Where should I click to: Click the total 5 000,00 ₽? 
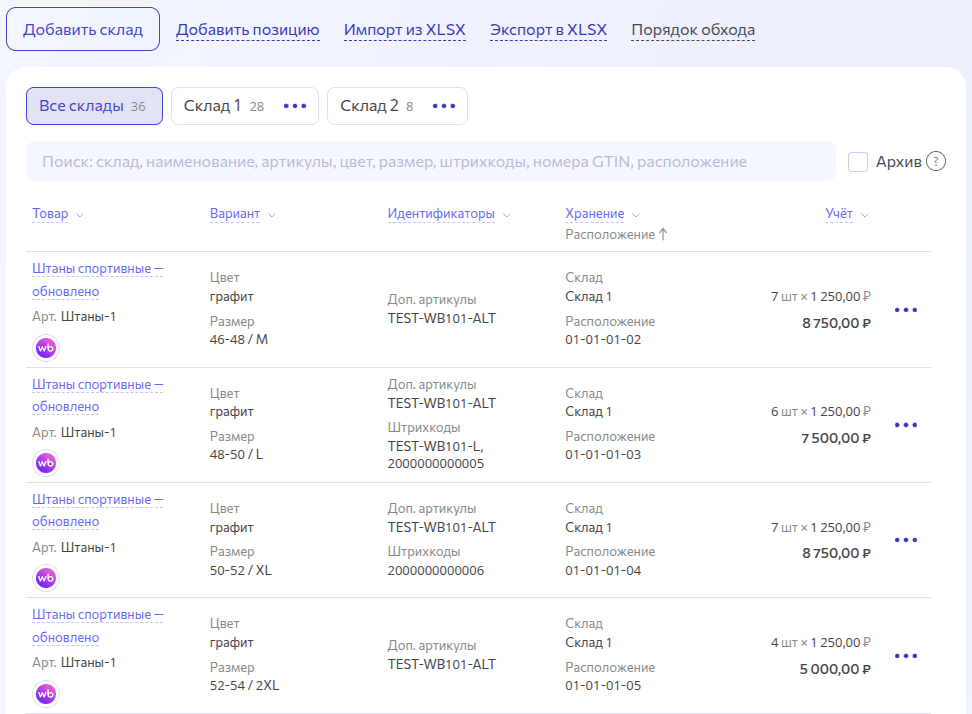point(835,669)
